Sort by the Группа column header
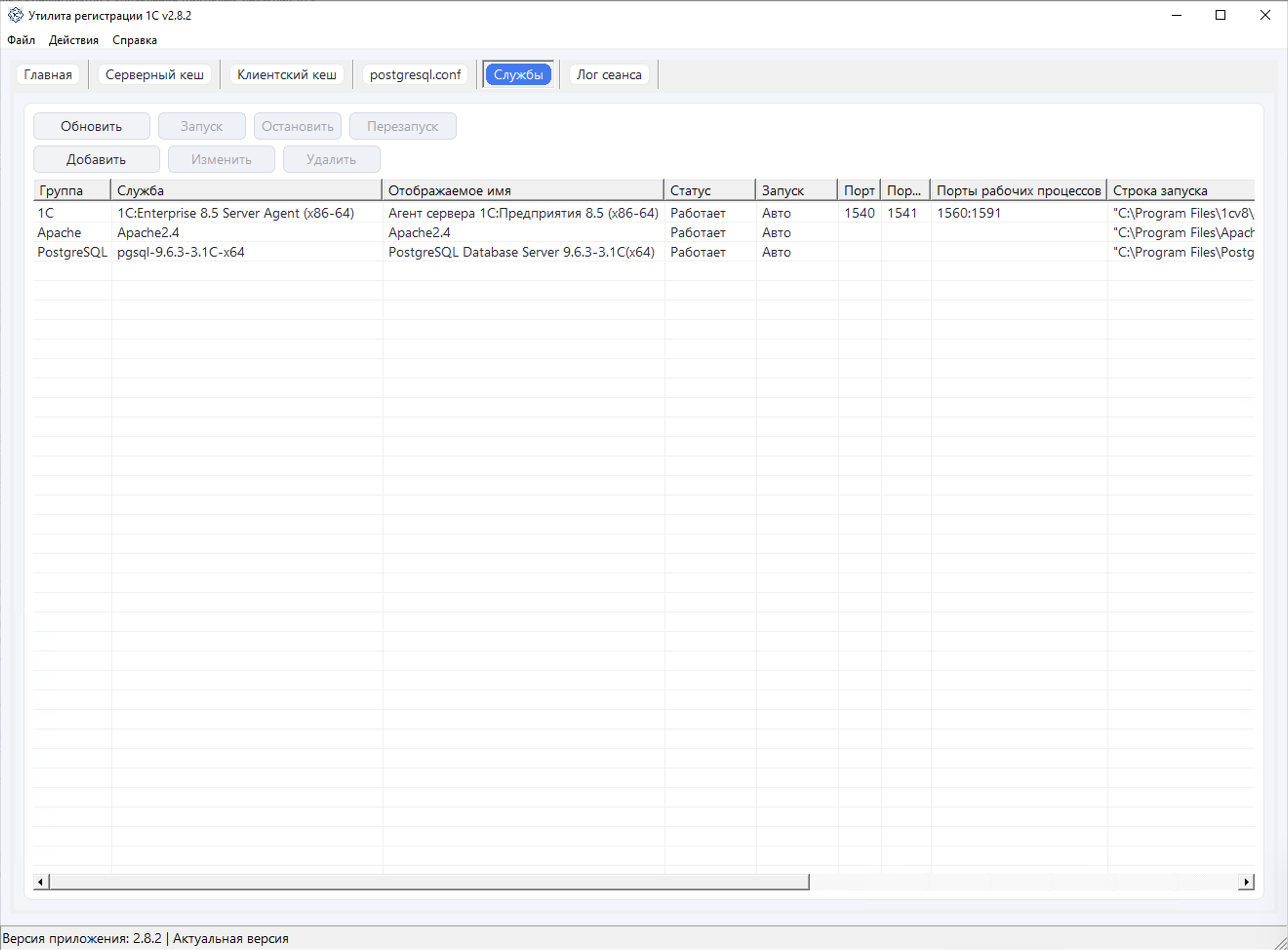 pyautogui.click(x=73, y=190)
